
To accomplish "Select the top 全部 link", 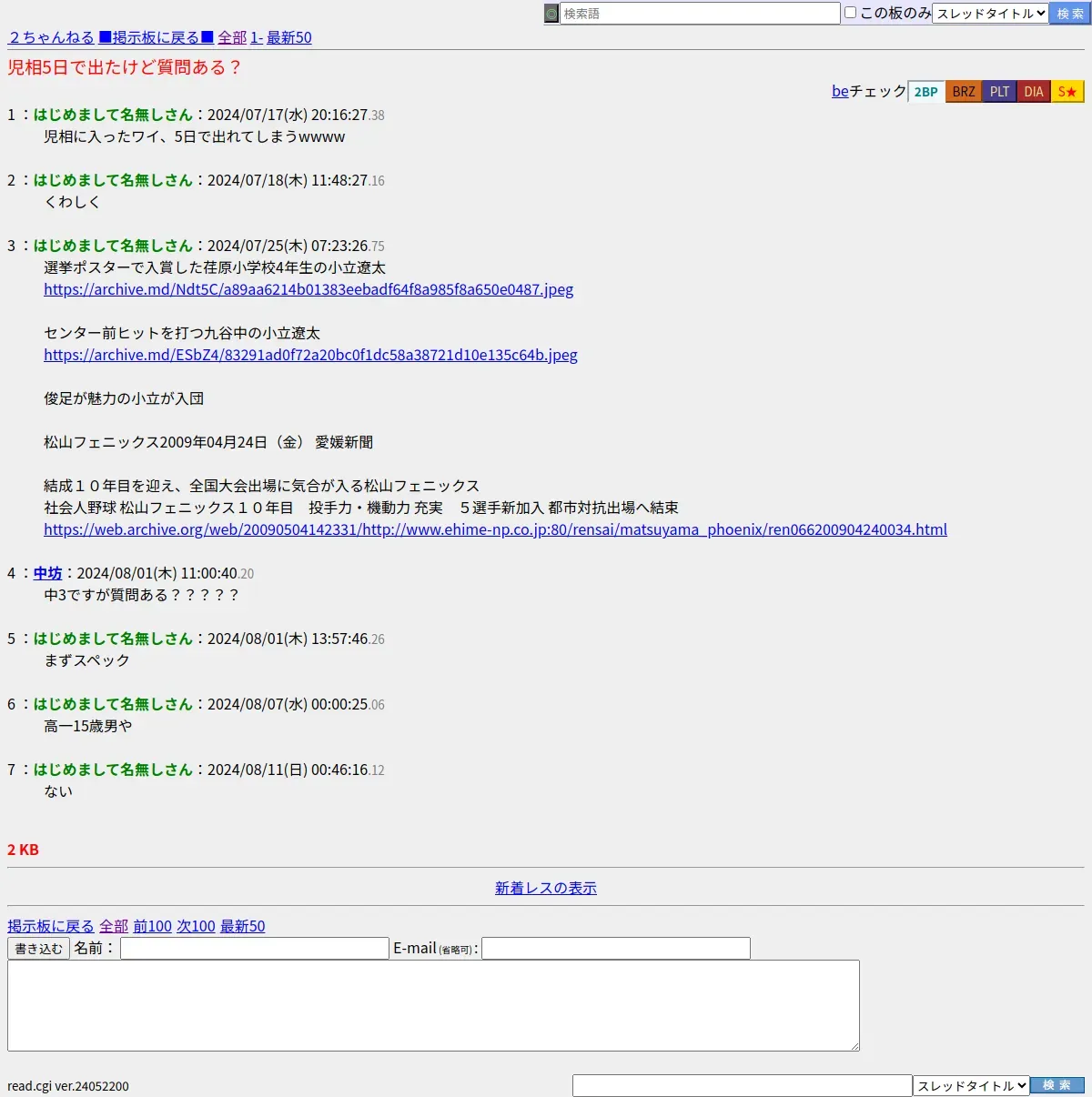I will click(x=232, y=37).
